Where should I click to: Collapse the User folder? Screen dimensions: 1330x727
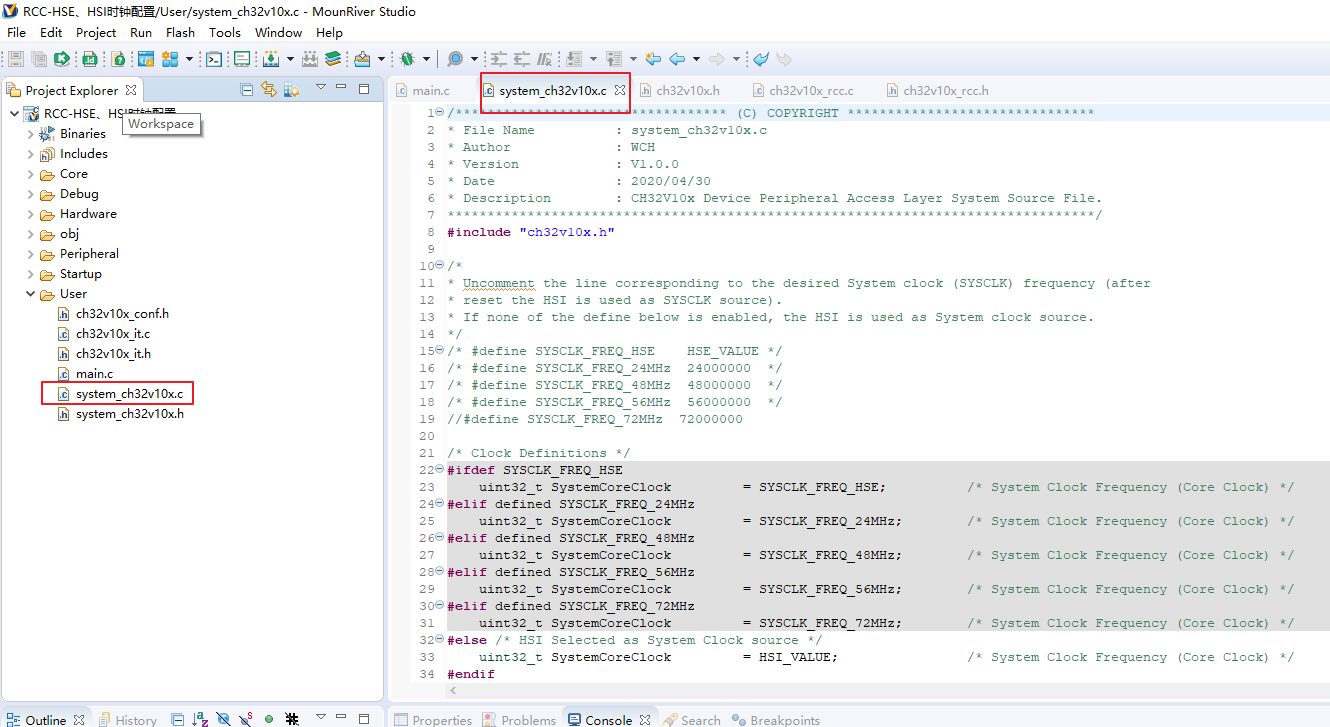point(30,293)
